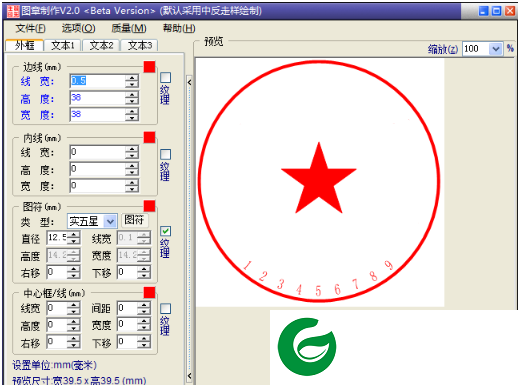Click the 图符 下移 input field
The height and width of the screenshot is (385, 520).
pyautogui.click(x=127, y=272)
